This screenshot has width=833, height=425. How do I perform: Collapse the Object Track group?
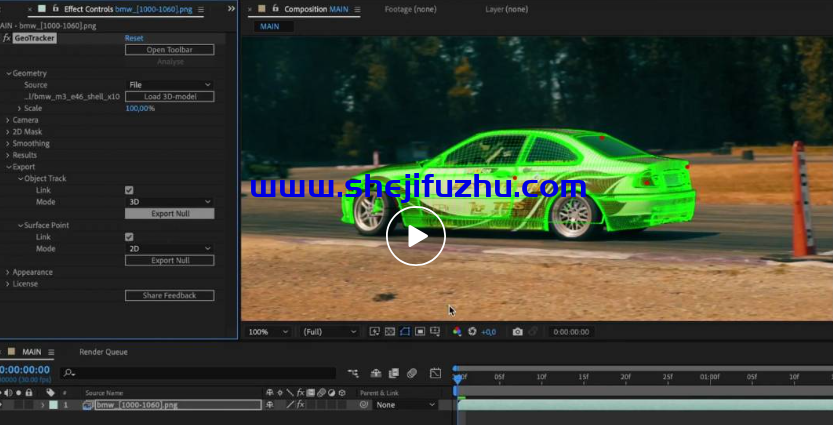point(20,178)
